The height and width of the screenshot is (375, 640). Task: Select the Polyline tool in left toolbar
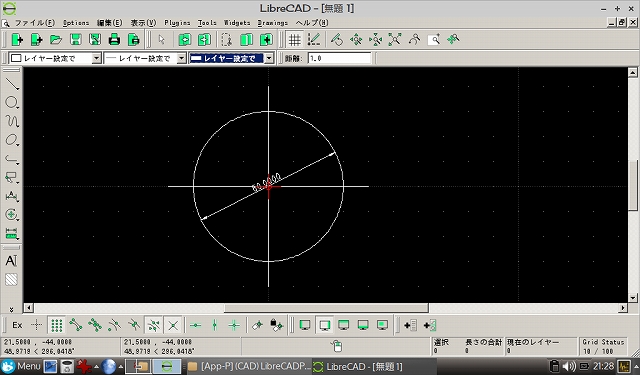coord(12,159)
